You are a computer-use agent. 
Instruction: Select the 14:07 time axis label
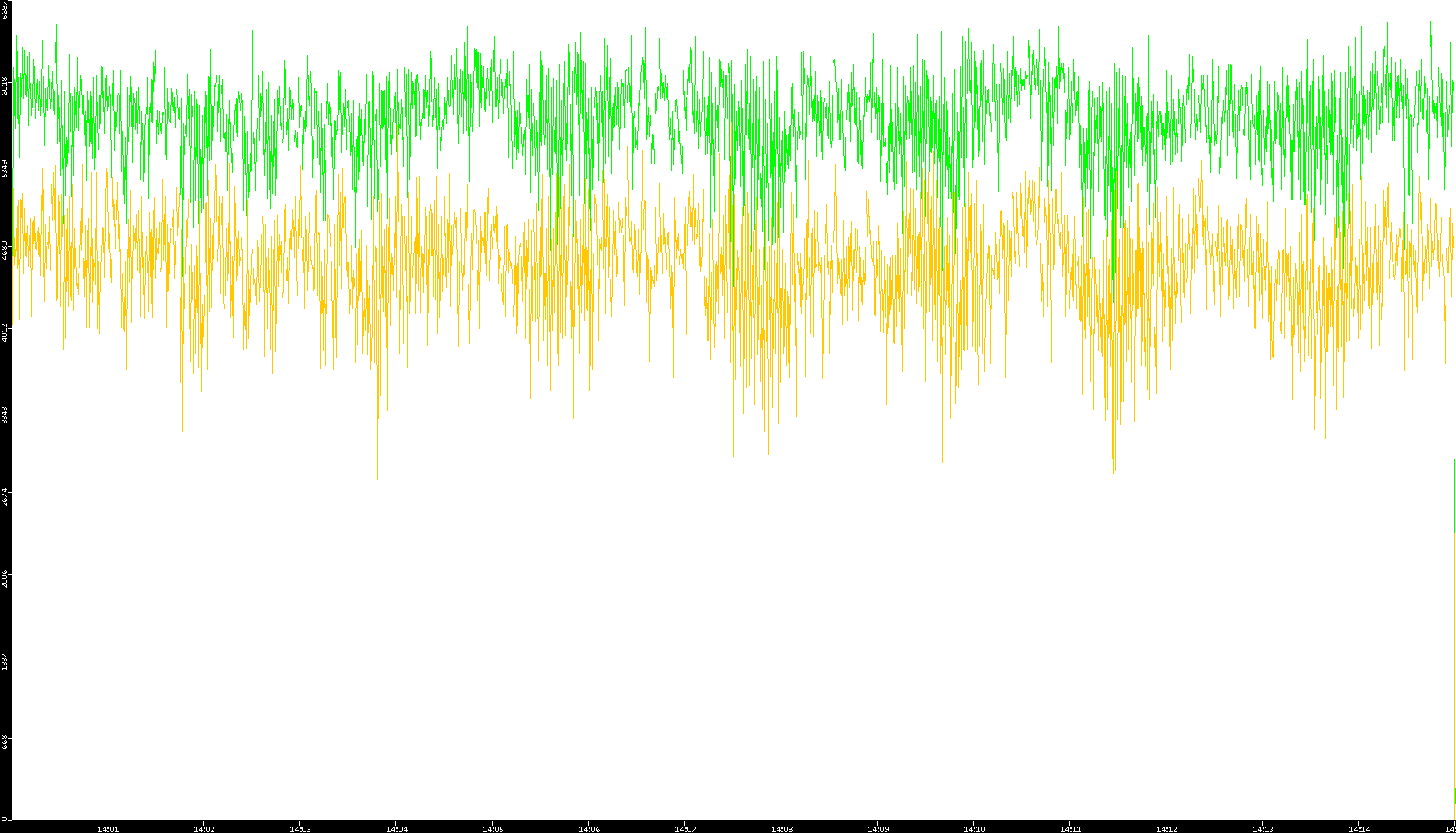click(685, 829)
